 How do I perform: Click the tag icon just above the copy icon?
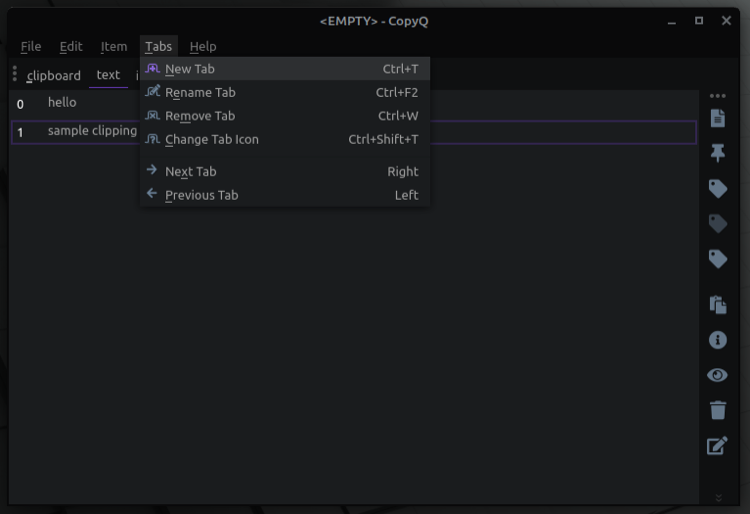coord(717,259)
